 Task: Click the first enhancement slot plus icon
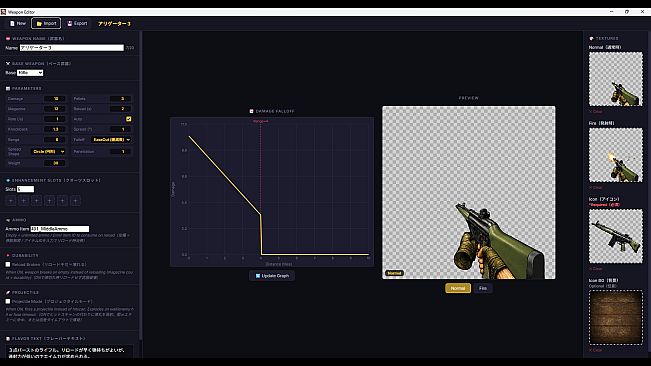(11, 201)
